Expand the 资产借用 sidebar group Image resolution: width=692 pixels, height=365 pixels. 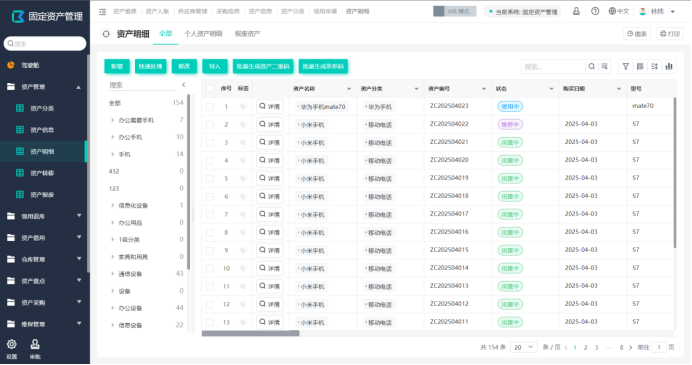tap(79, 237)
